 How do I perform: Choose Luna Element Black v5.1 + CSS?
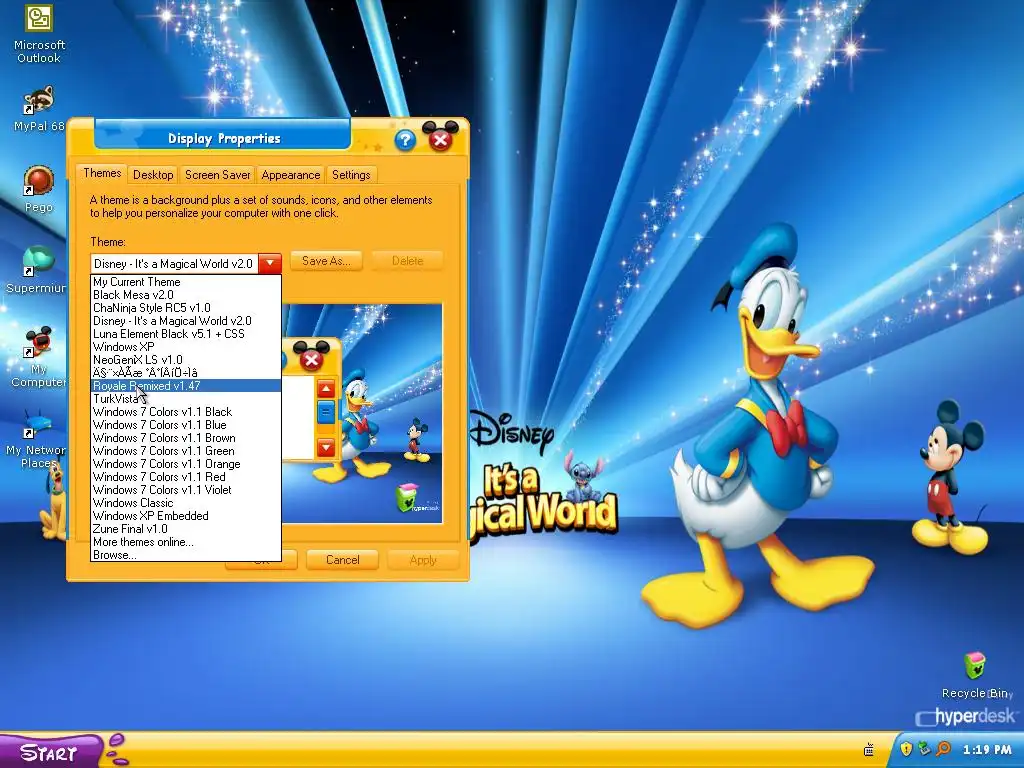coord(186,334)
